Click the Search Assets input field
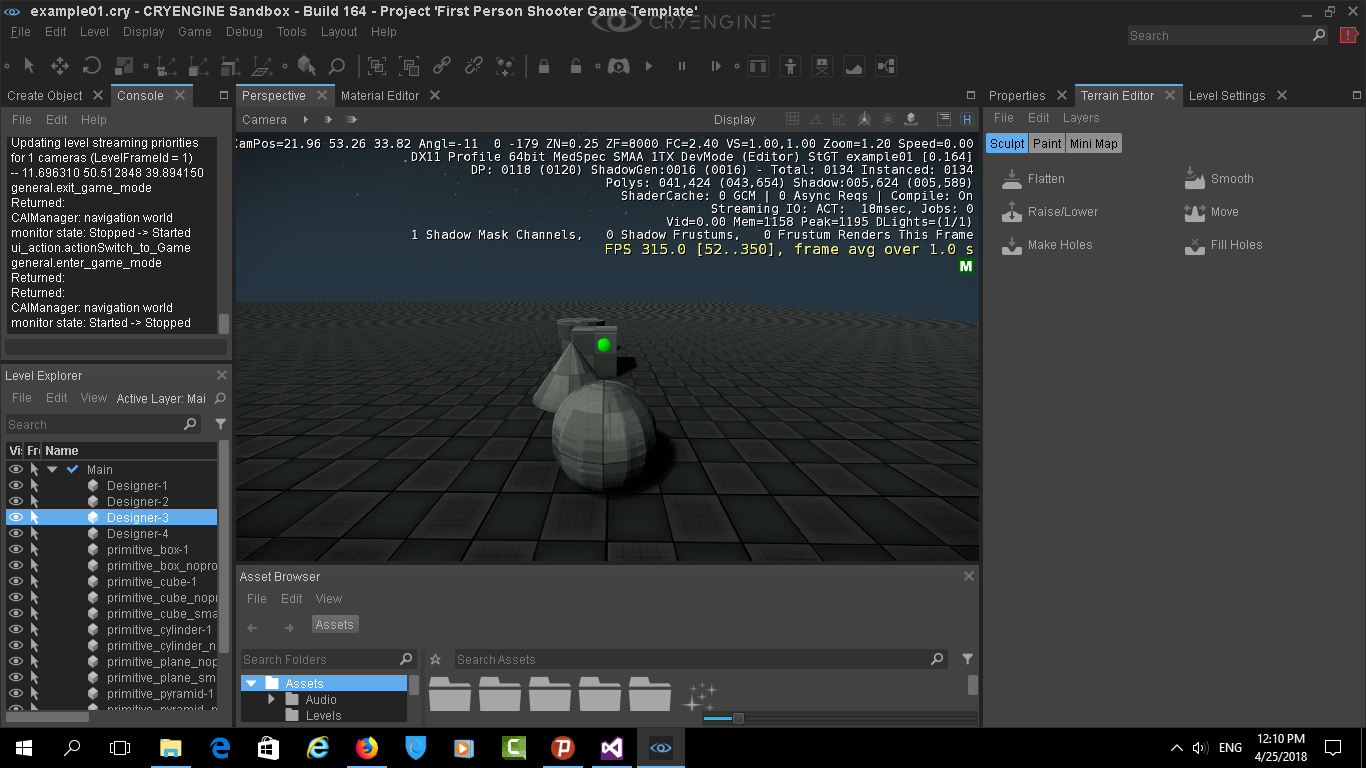Viewport: 1366px width, 768px height. click(700, 659)
